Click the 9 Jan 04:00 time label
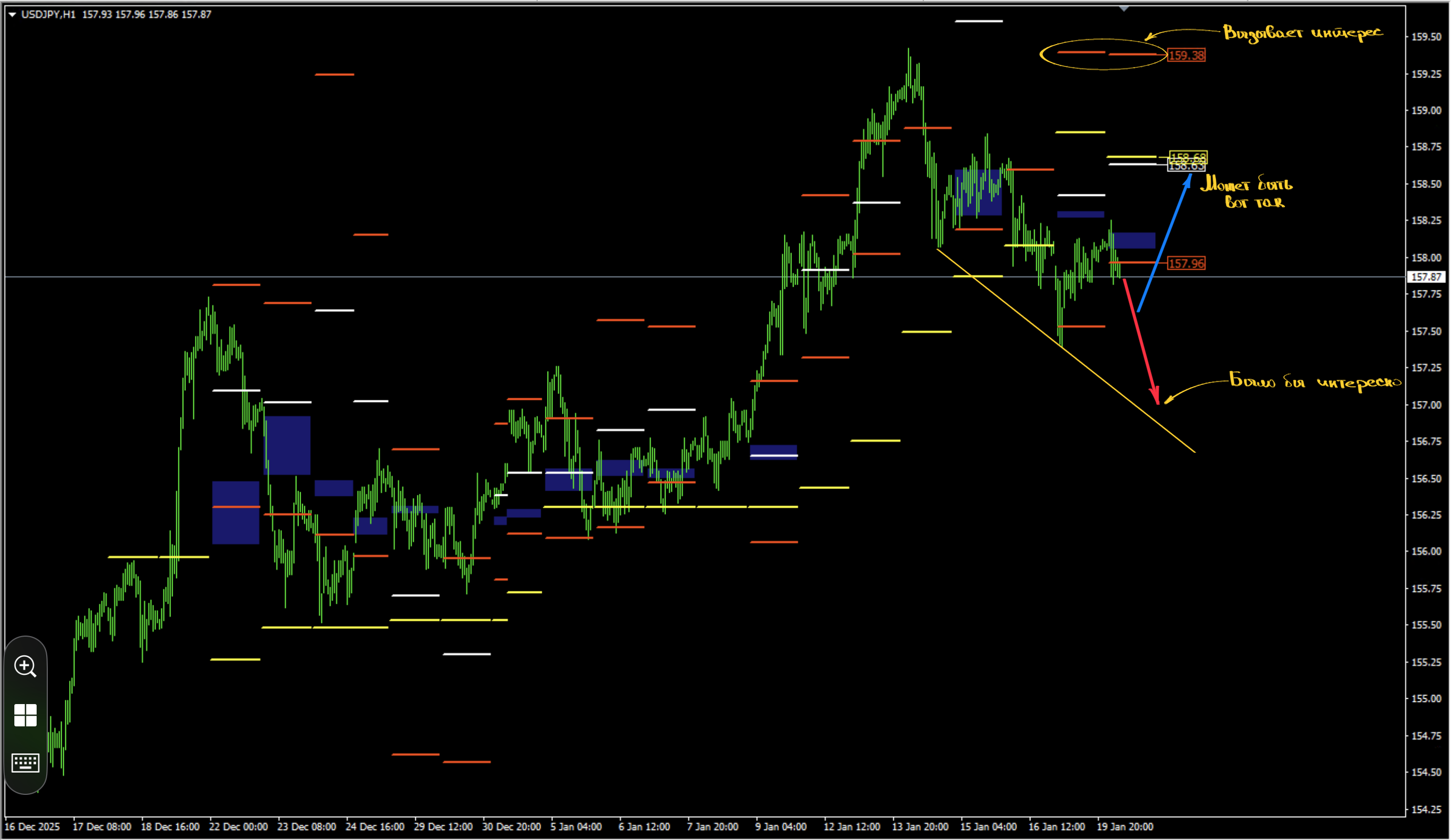This screenshot has height=840, width=1451. click(781, 827)
